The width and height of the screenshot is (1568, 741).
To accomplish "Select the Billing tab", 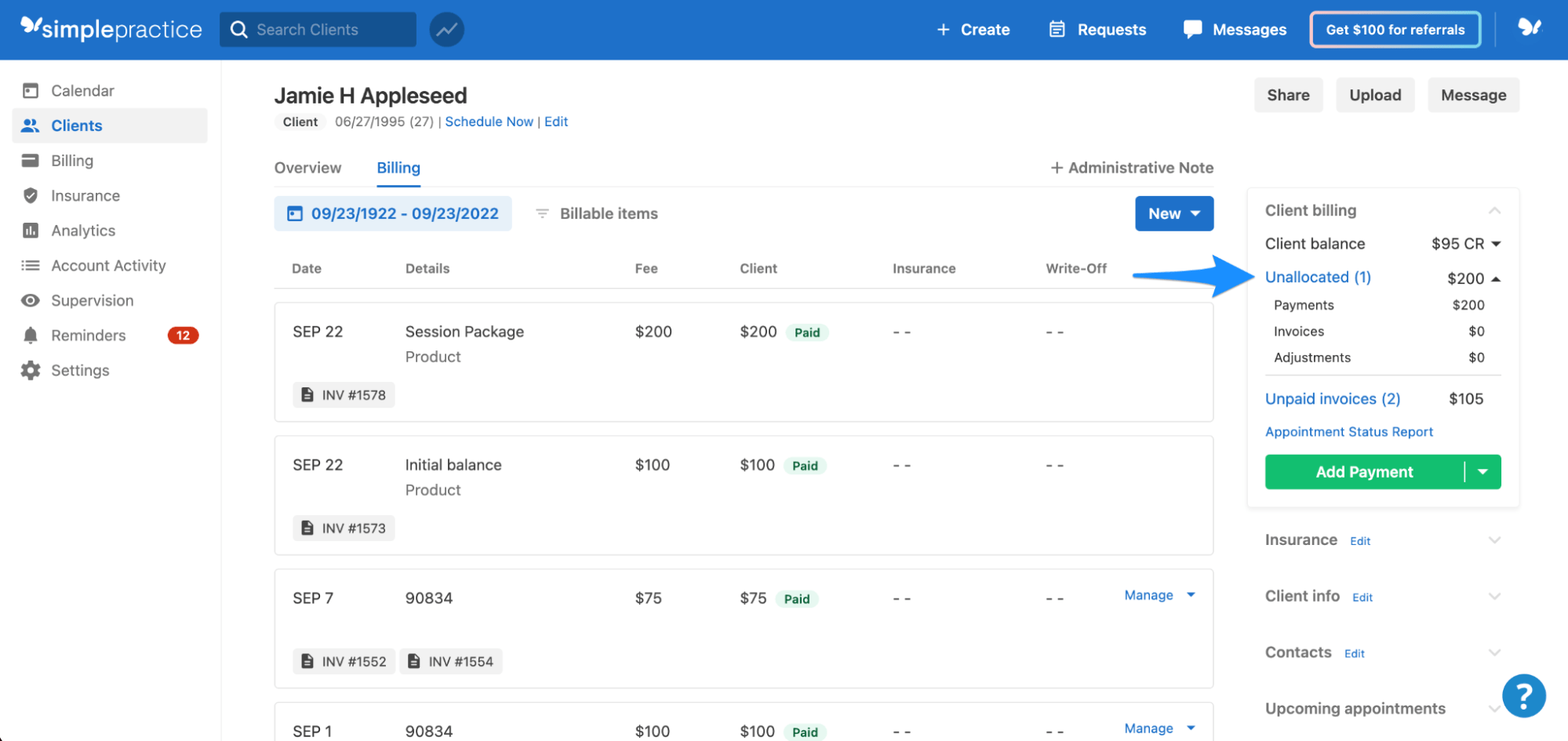I will (x=398, y=167).
